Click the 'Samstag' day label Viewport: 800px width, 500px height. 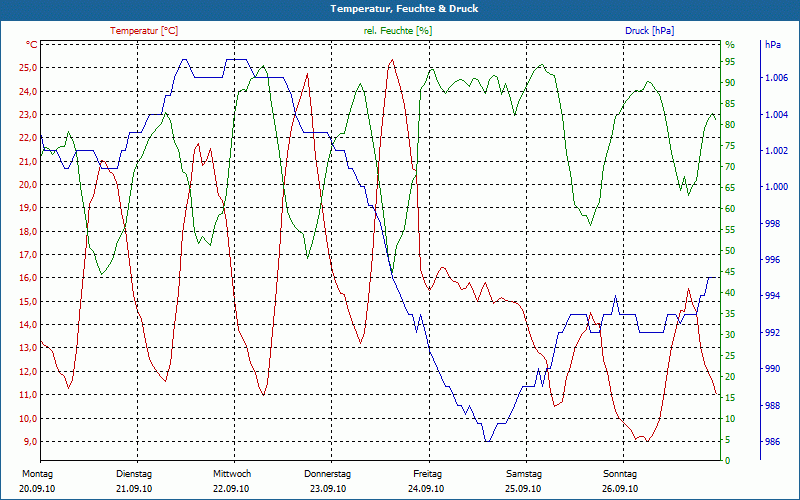[x=523, y=474]
